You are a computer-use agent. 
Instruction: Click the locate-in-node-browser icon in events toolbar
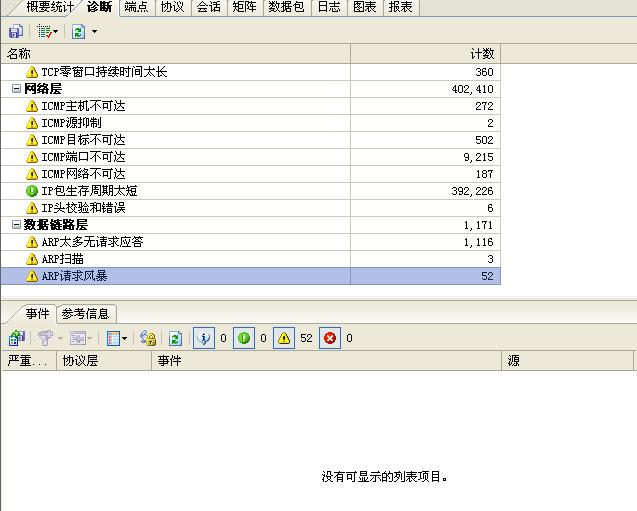tap(17, 338)
